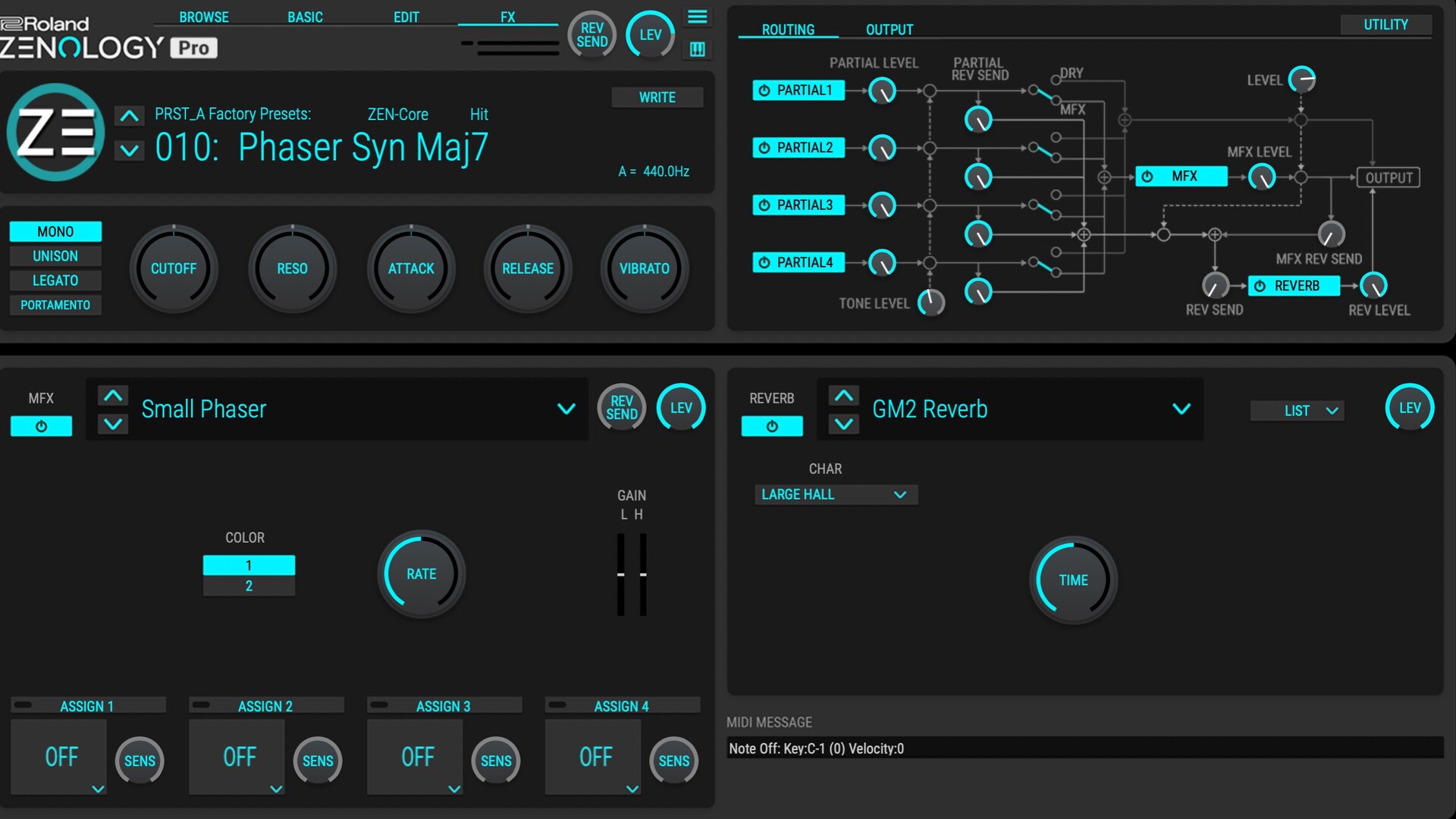
Task: Toggle reverb power button below REVERB label
Action: 772,426
